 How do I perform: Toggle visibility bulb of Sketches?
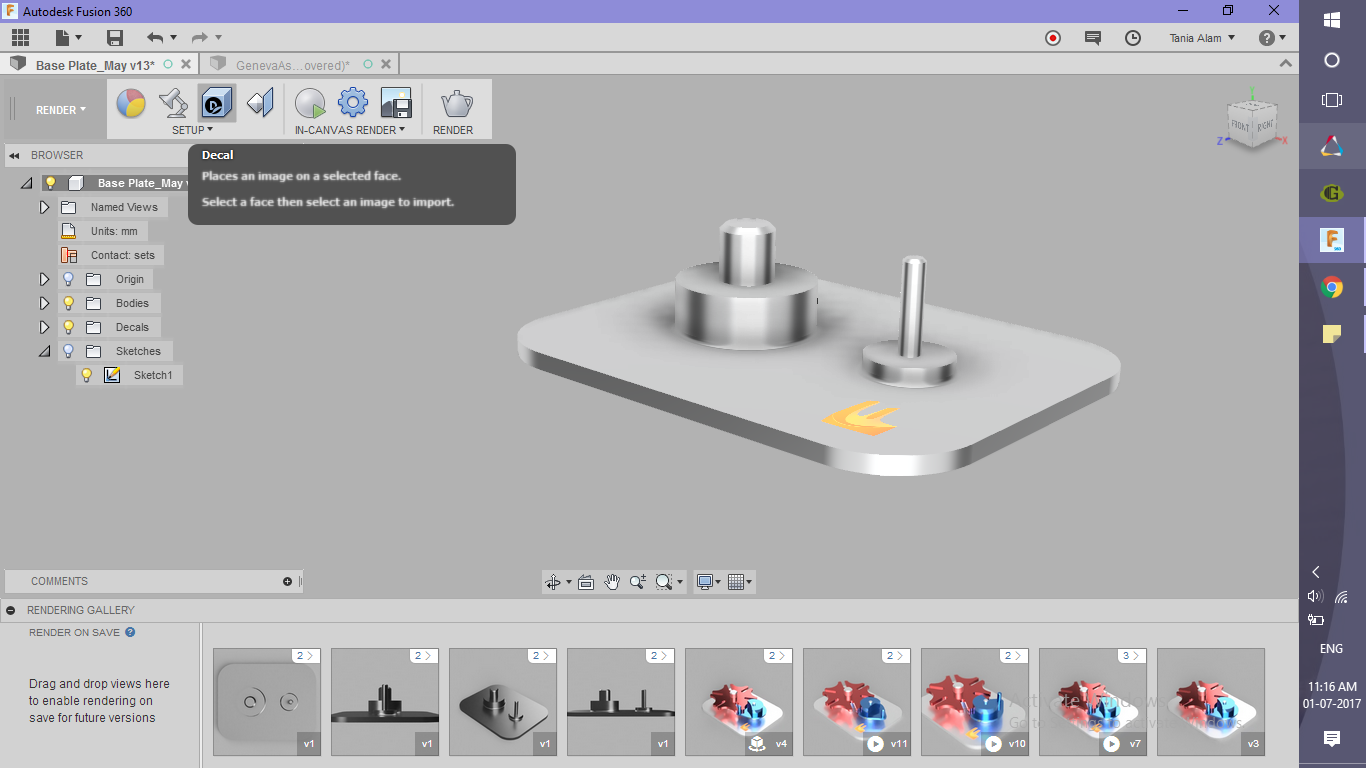(68, 352)
